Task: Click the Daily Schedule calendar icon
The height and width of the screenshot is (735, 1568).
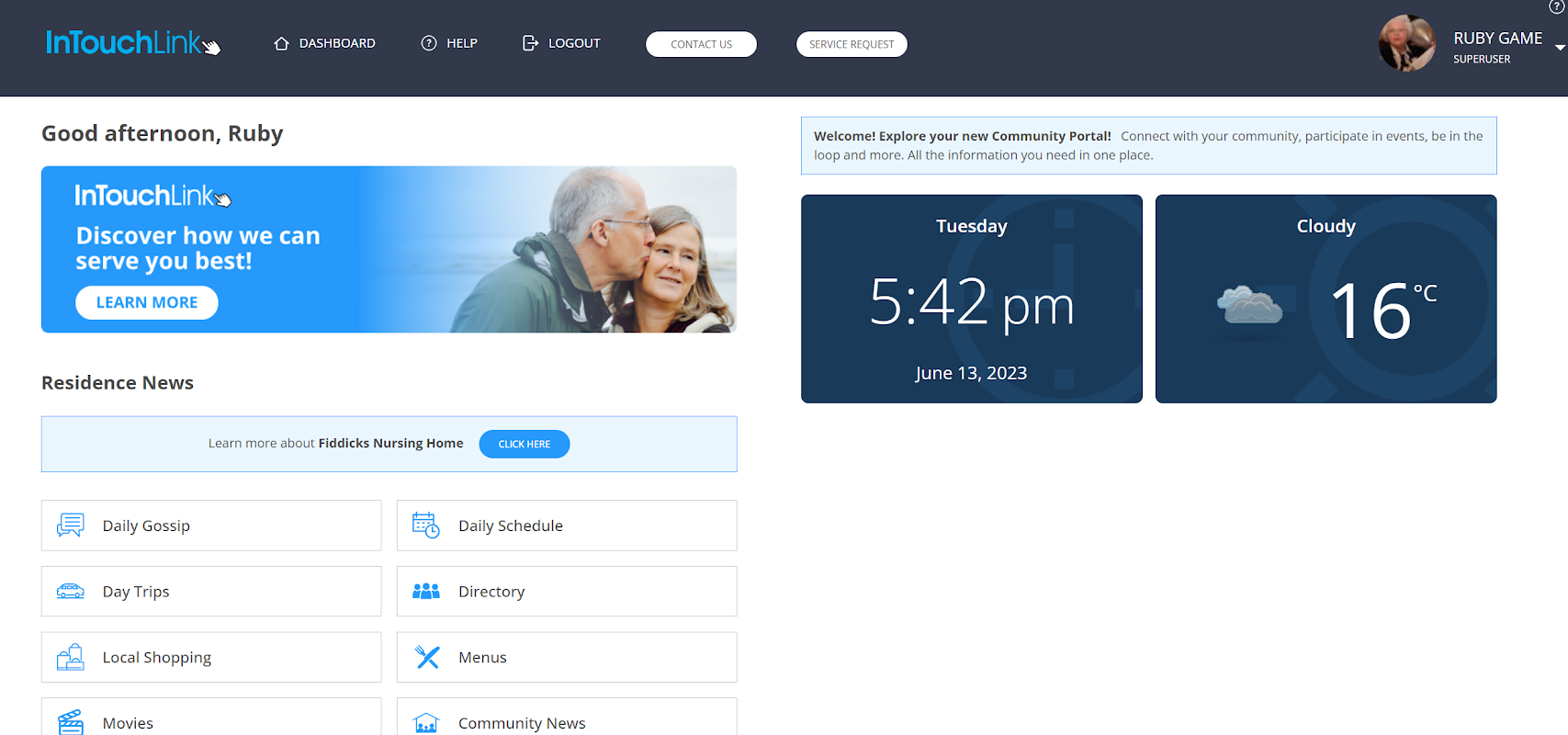Action: (x=426, y=525)
